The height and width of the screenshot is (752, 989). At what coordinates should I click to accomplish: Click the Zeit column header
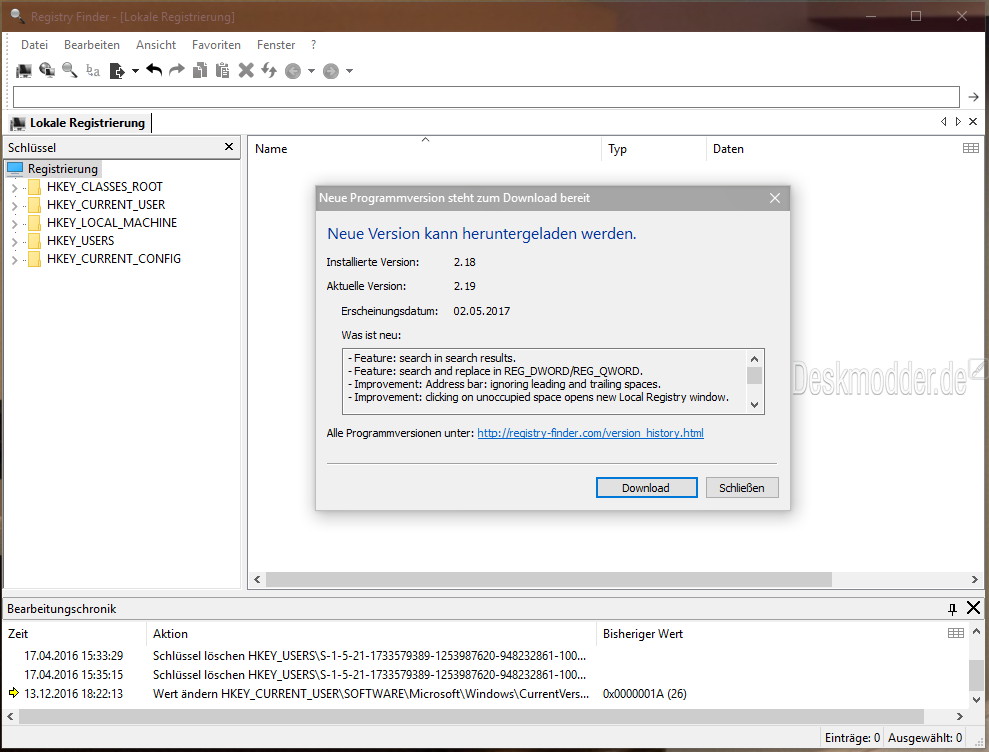76,634
